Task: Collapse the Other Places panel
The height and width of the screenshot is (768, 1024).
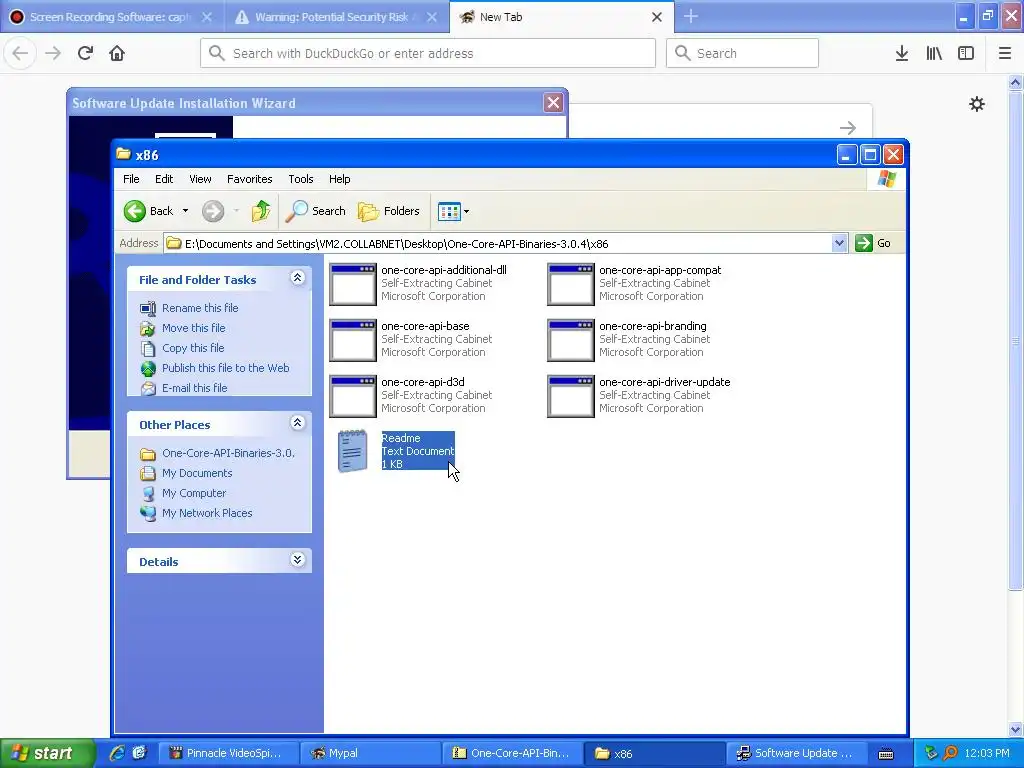Action: (297, 423)
